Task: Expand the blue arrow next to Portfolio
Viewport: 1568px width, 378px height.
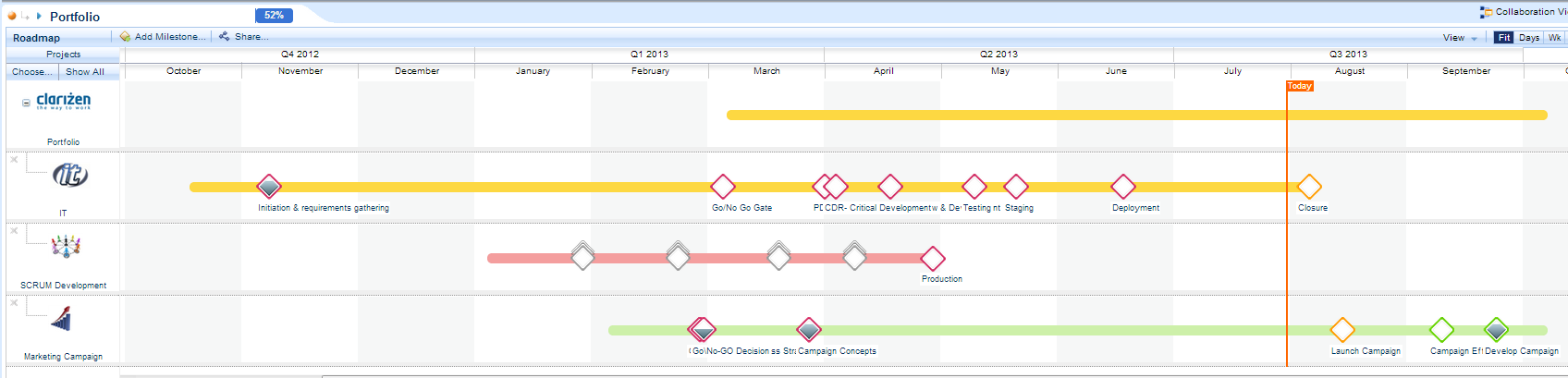Action: [39, 16]
